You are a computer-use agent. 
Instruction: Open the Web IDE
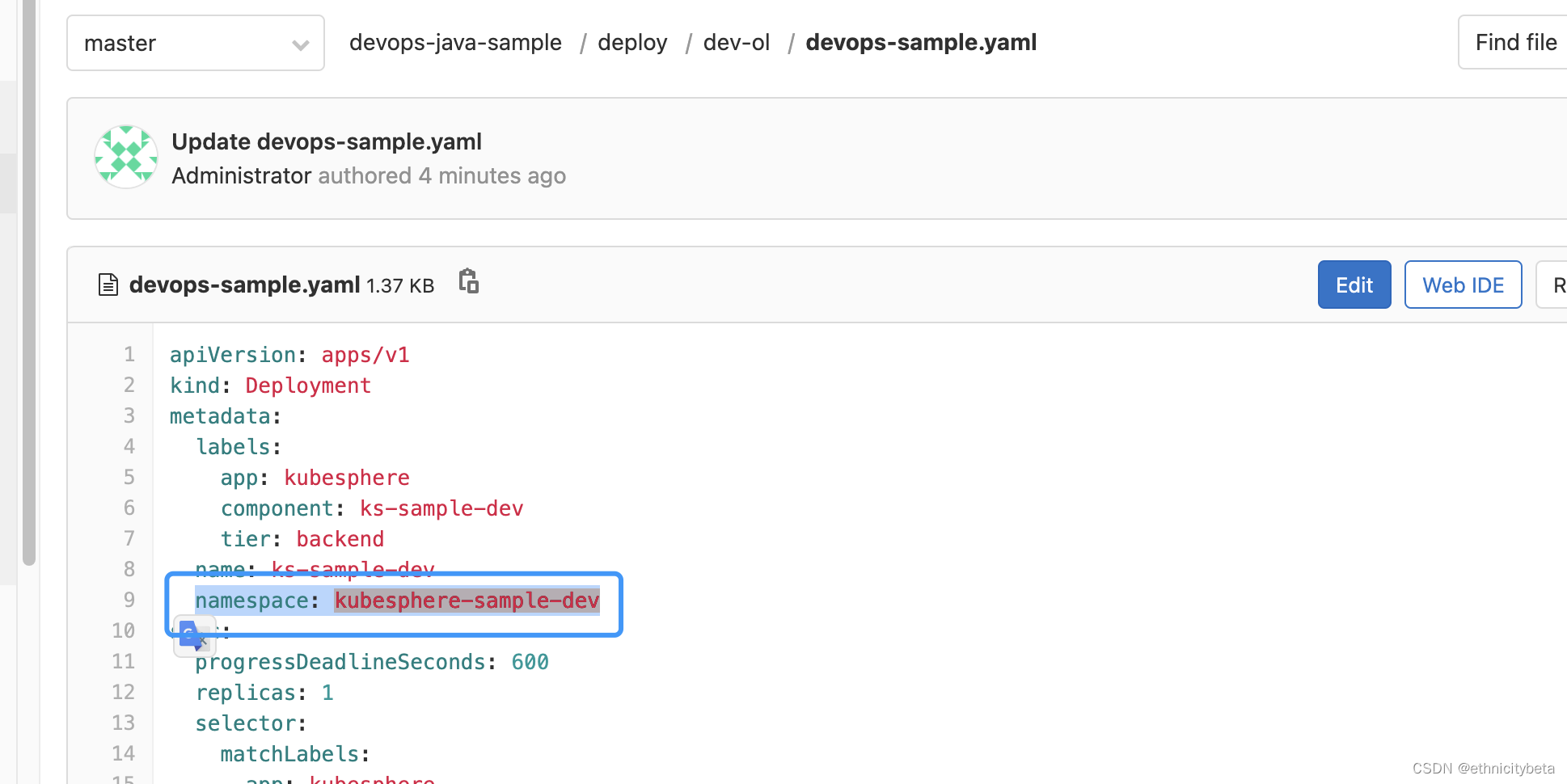click(1463, 285)
